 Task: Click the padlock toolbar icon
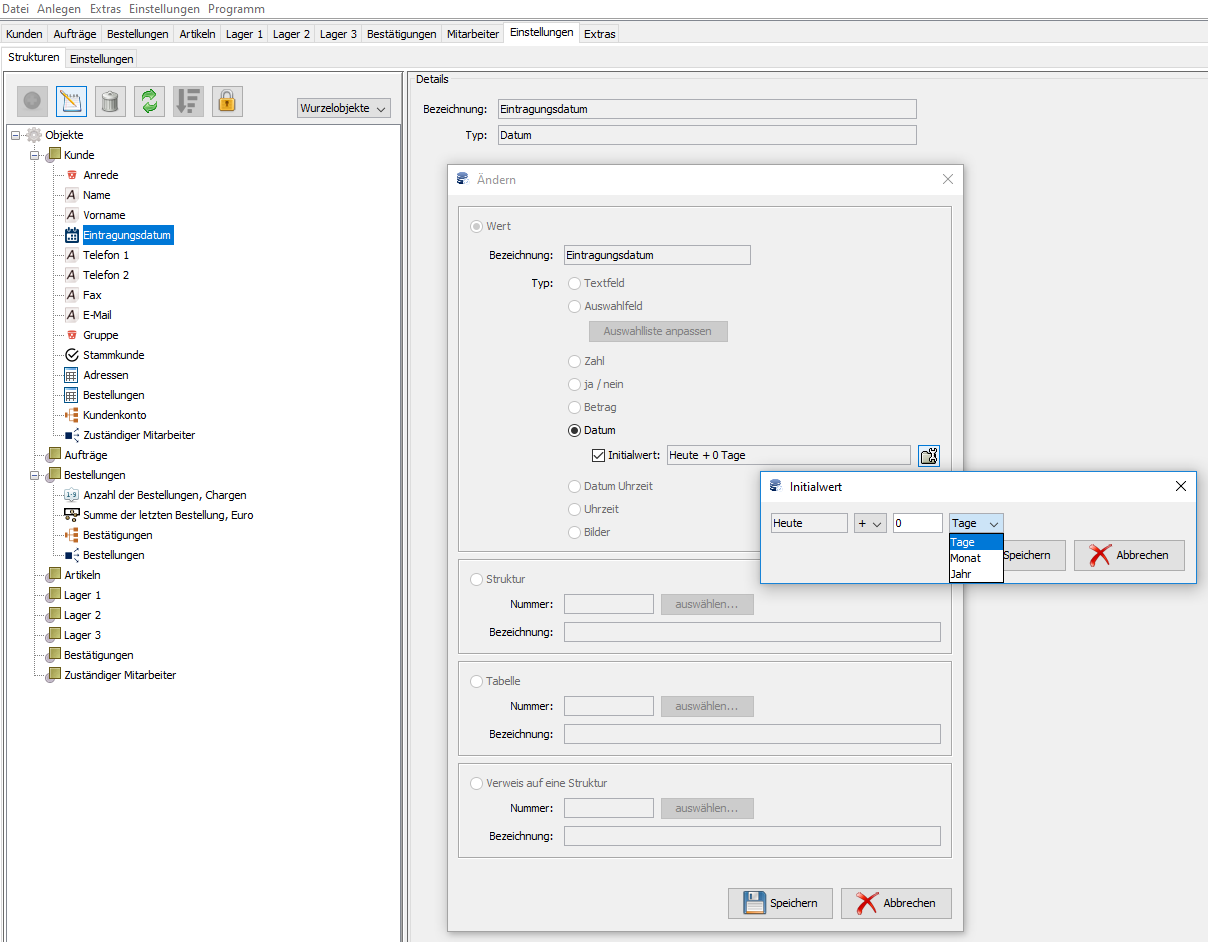point(227,101)
